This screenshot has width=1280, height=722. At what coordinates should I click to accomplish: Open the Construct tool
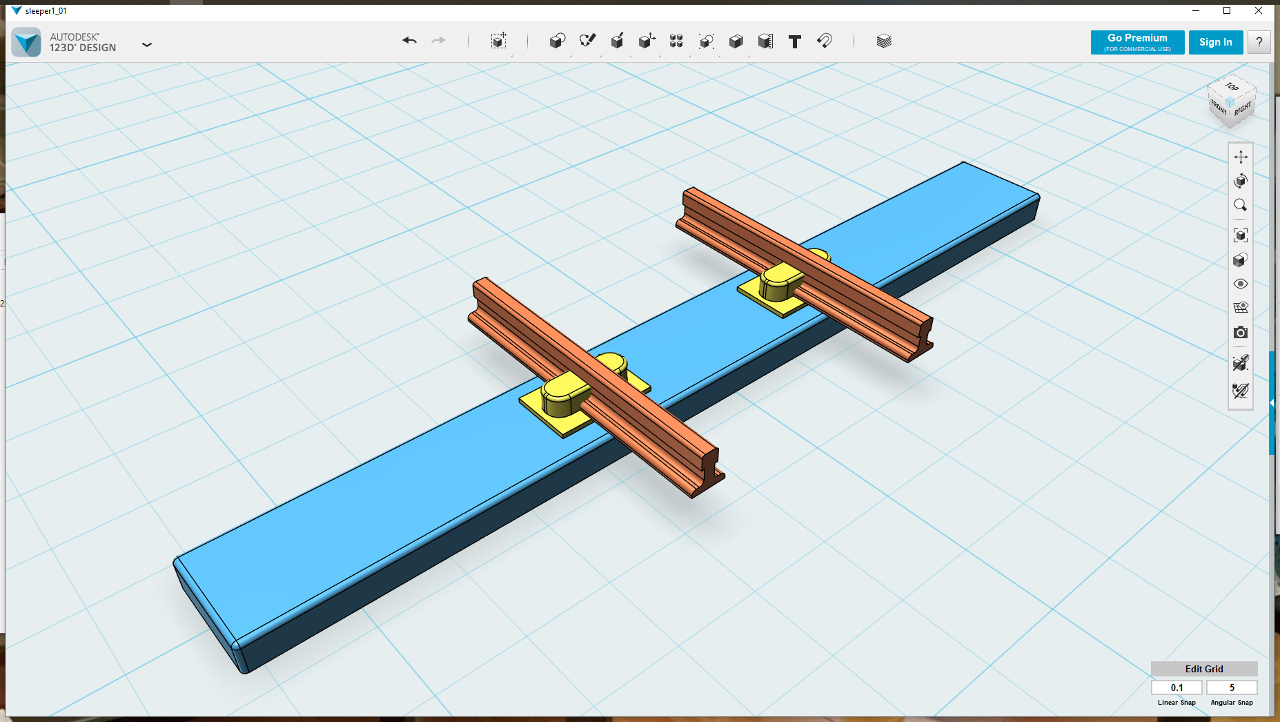click(x=618, y=41)
